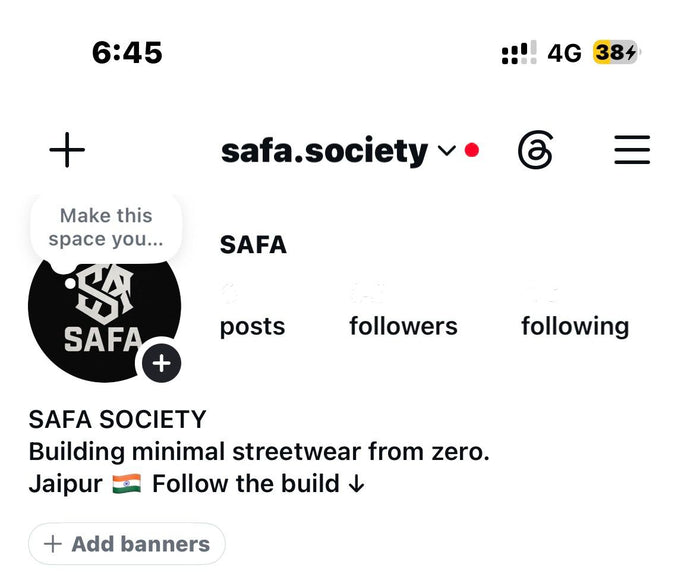The width and height of the screenshot is (700, 583).
Task: Tap the plus create icon
Action: tap(67, 150)
